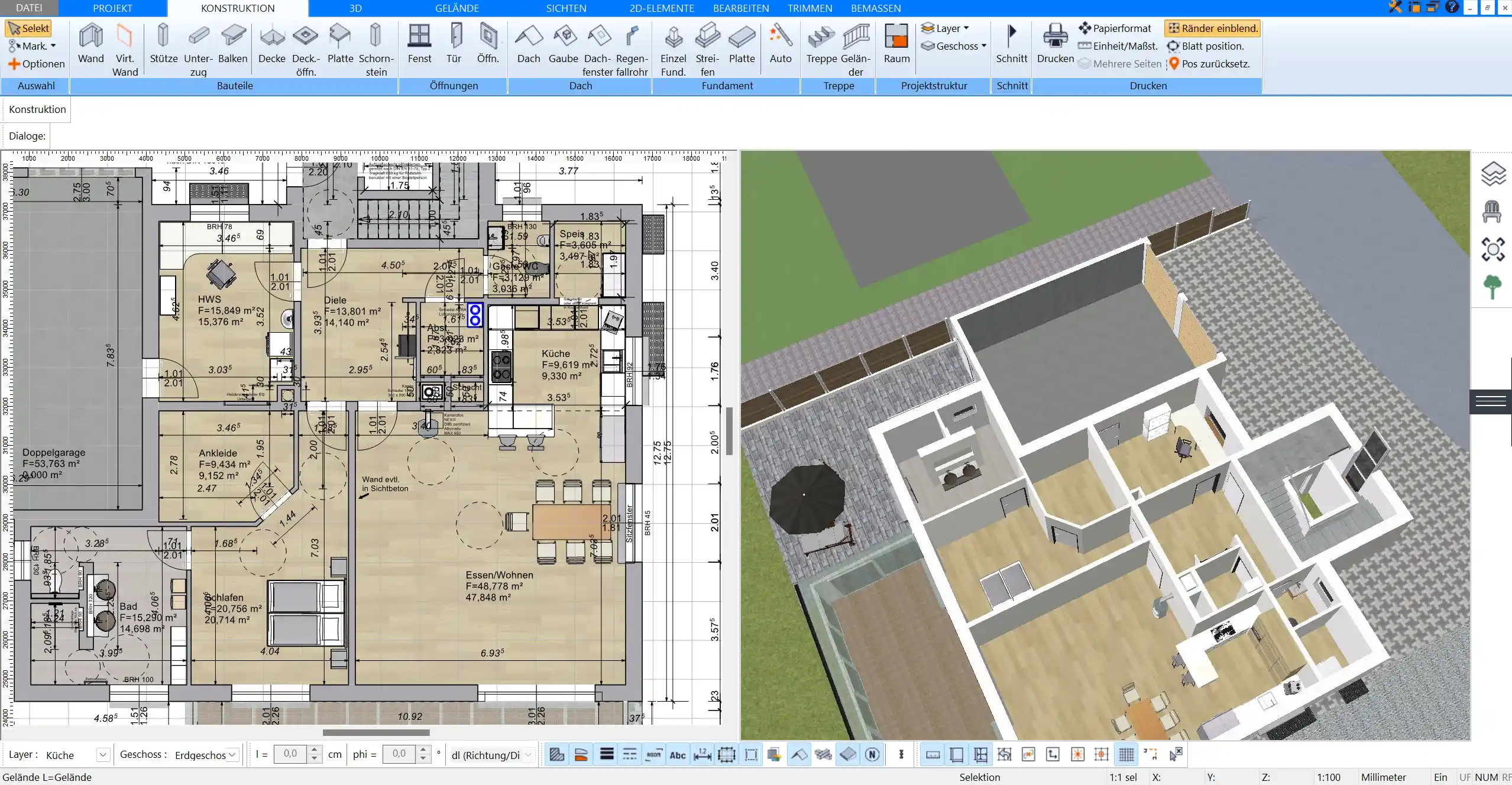Open the ribbon Geschoss dropdown
Screen dimensions: 1512x785
[954, 46]
